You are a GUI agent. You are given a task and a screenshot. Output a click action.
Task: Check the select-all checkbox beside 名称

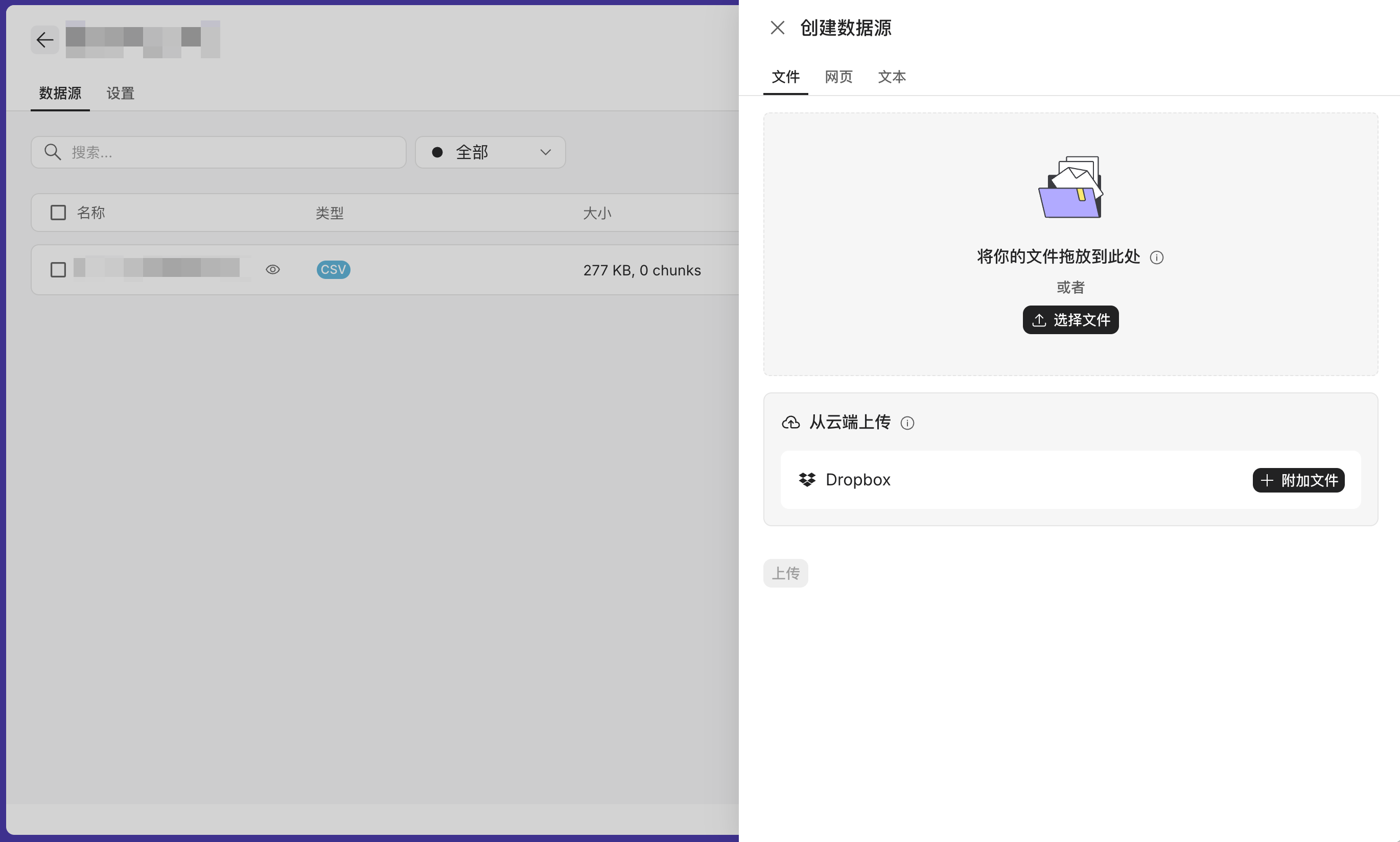pyautogui.click(x=58, y=213)
